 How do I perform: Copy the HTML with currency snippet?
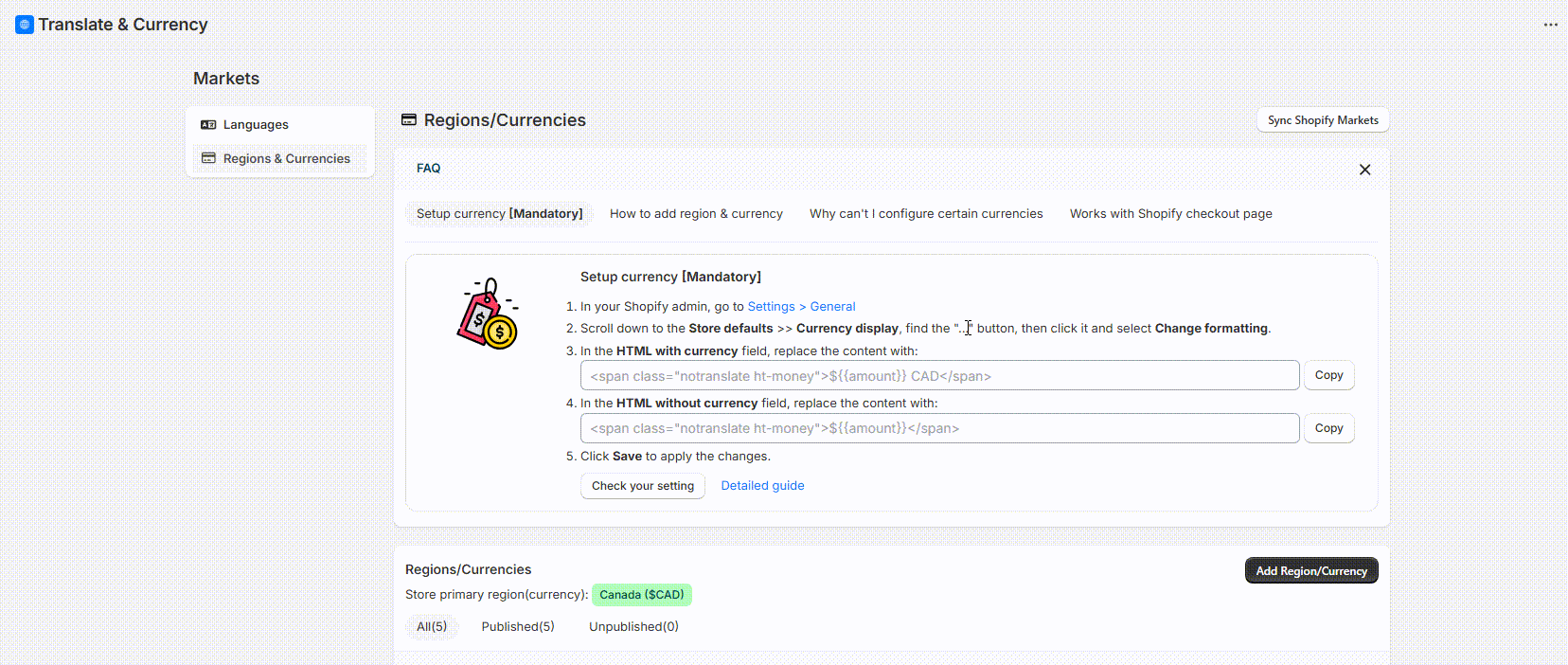click(x=1328, y=375)
